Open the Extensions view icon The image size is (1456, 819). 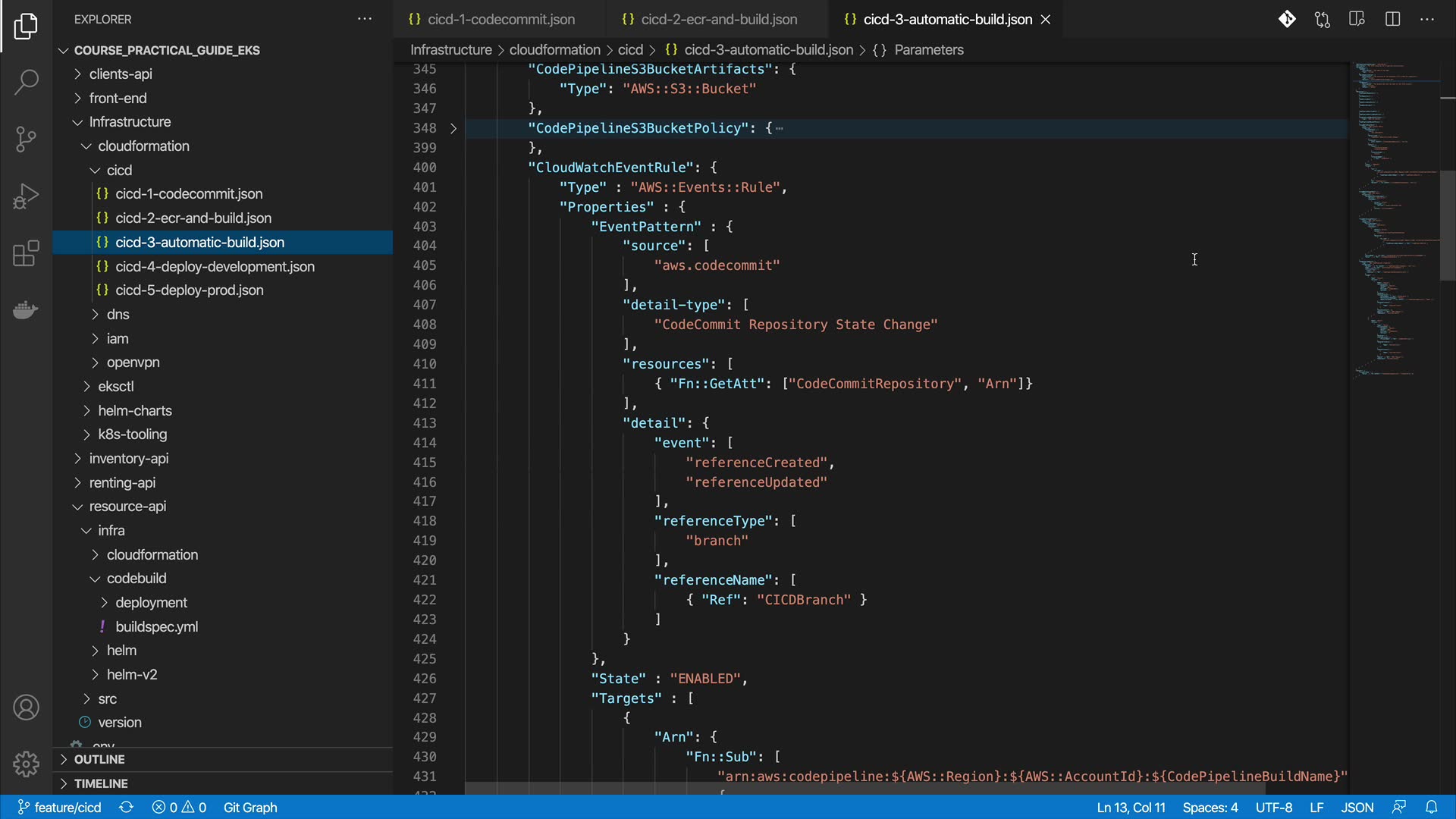pyautogui.click(x=26, y=253)
